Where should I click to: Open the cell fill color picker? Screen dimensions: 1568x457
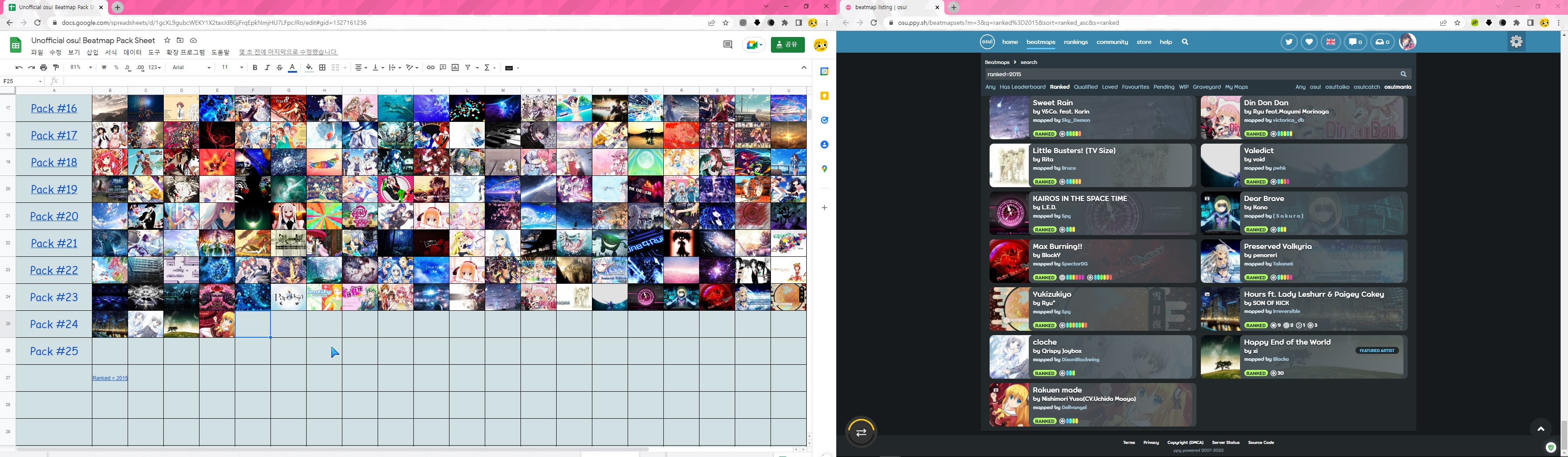pyautogui.click(x=309, y=67)
